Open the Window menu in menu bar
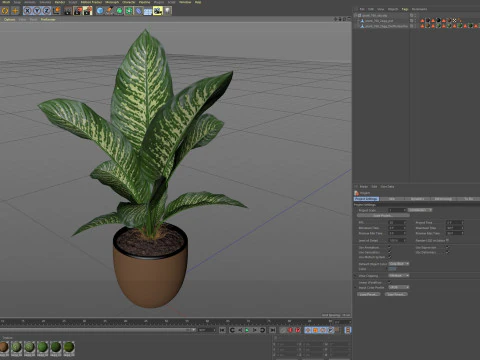This screenshot has height=360, width=480. 185,2
